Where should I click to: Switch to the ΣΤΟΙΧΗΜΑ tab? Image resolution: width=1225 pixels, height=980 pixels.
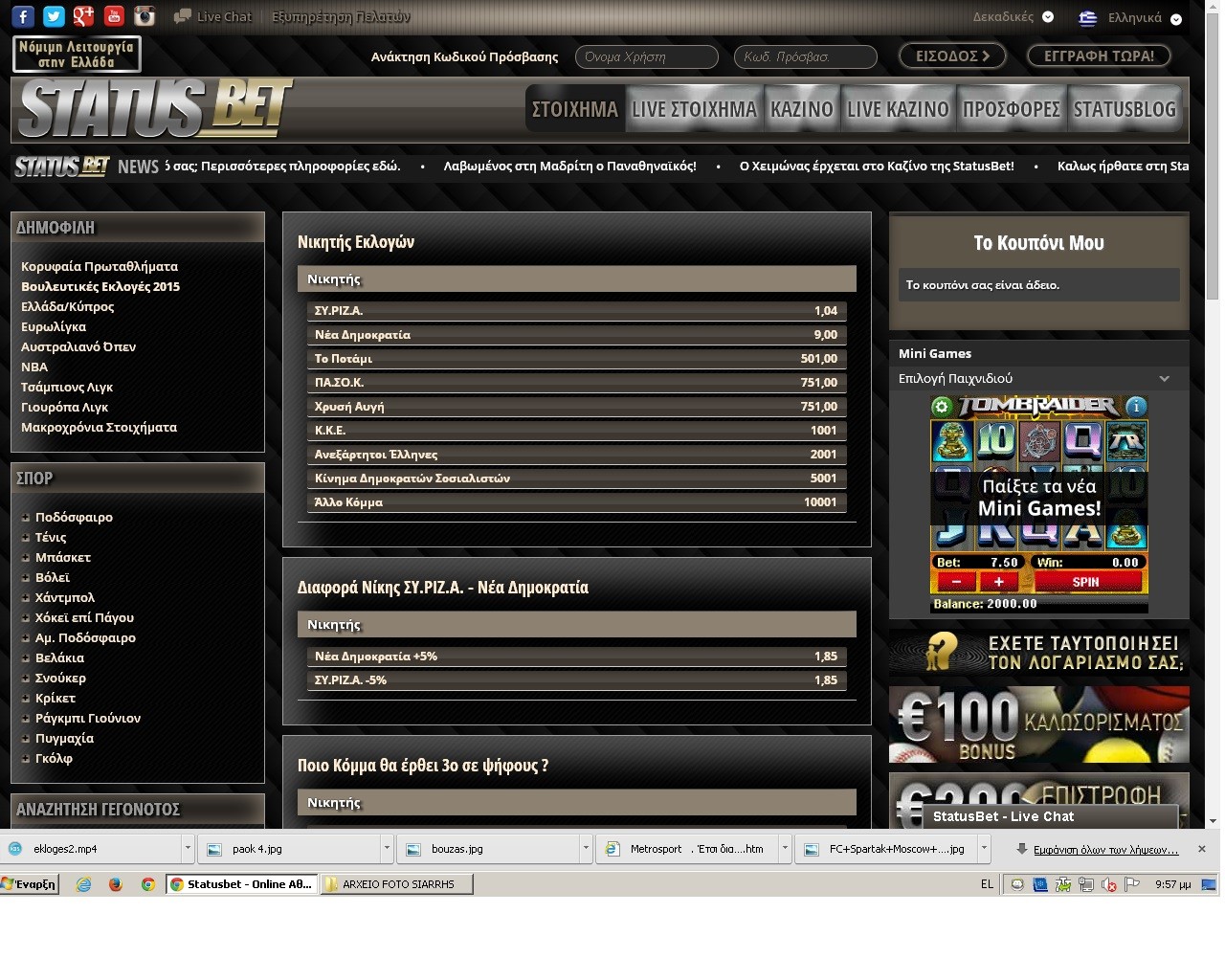(x=575, y=109)
